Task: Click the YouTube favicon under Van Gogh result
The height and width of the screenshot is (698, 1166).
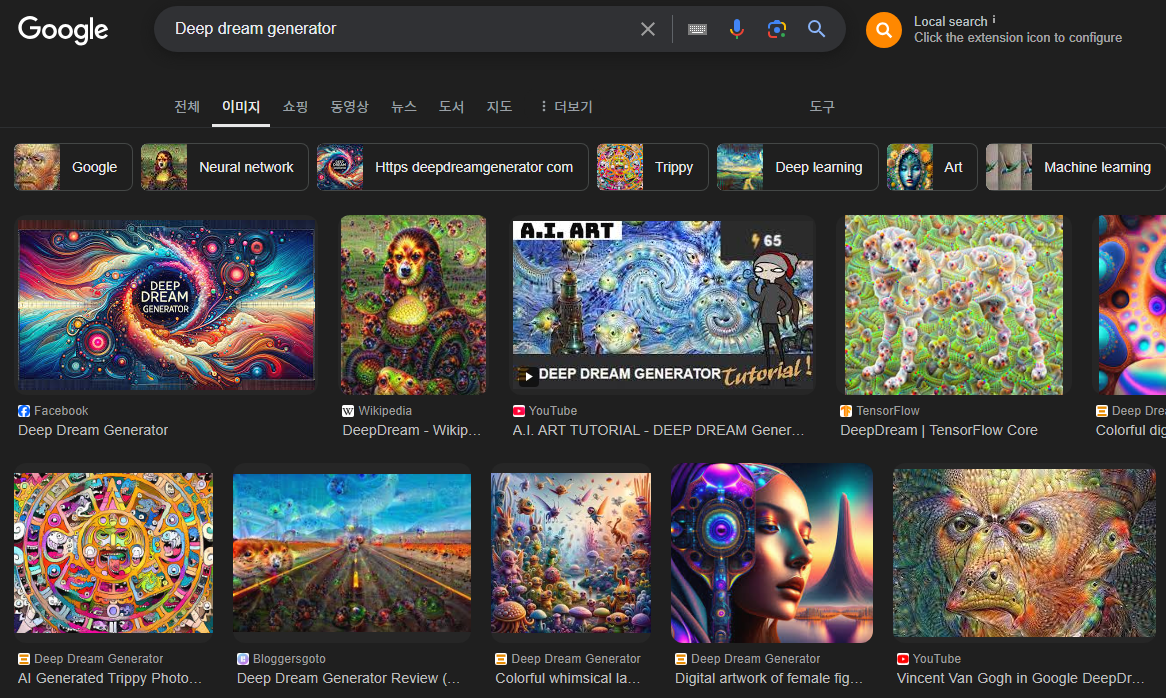Action: pyautogui.click(x=903, y=659)
